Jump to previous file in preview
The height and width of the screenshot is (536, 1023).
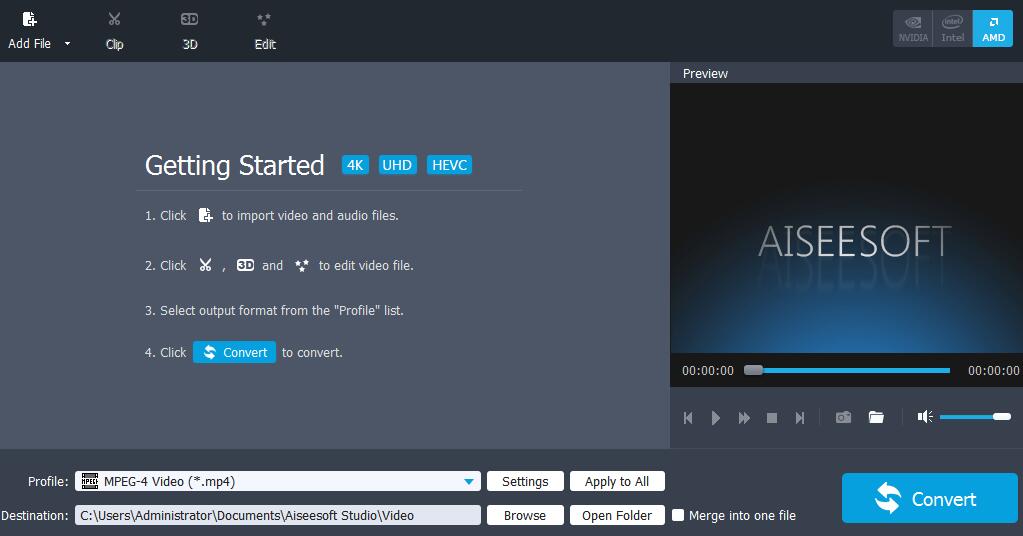click(x=688, y=418)
